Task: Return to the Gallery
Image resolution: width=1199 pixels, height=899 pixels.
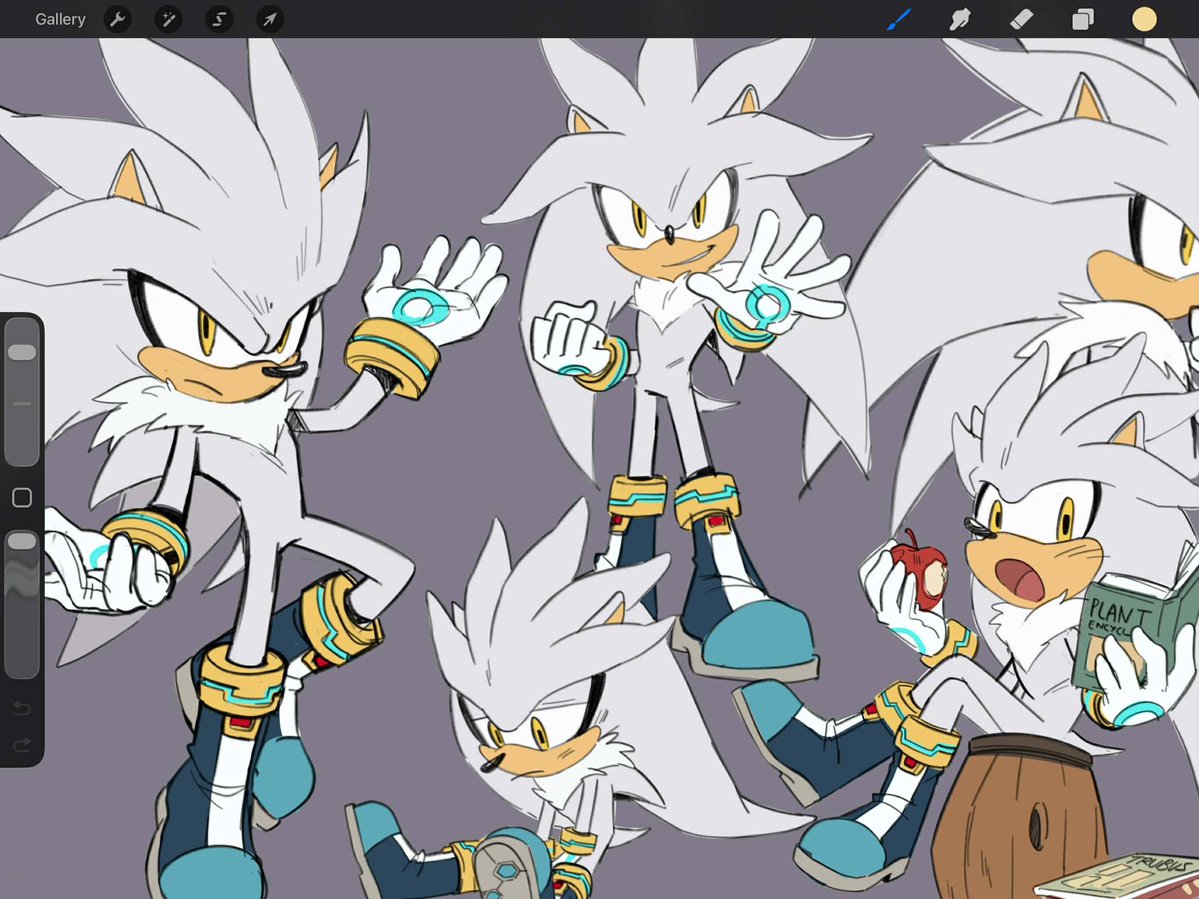Action: pos(59,19)
